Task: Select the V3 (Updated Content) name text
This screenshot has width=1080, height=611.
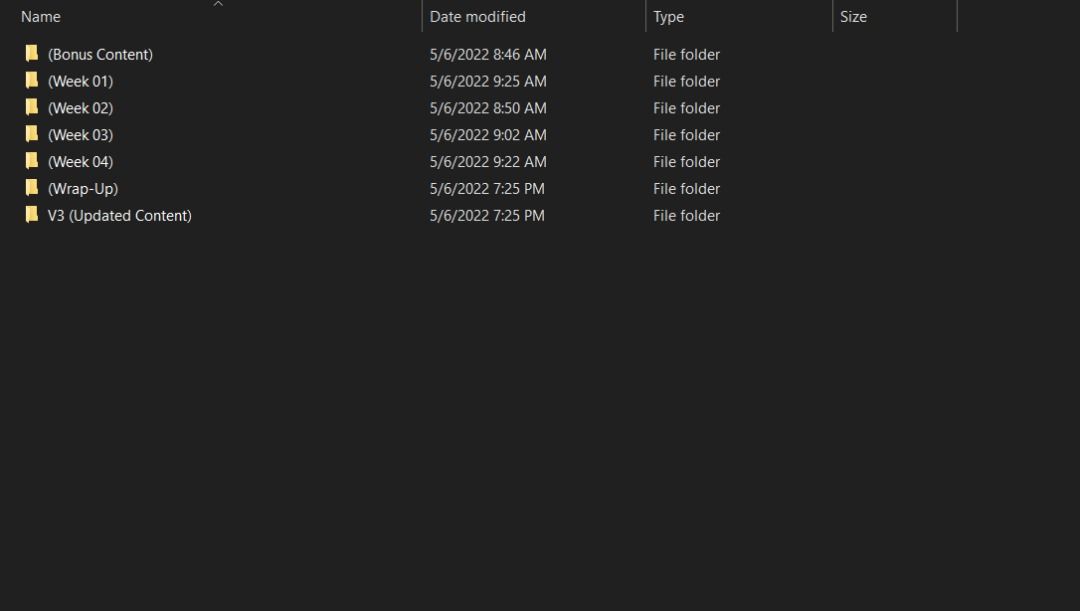Action: point(119,215)
